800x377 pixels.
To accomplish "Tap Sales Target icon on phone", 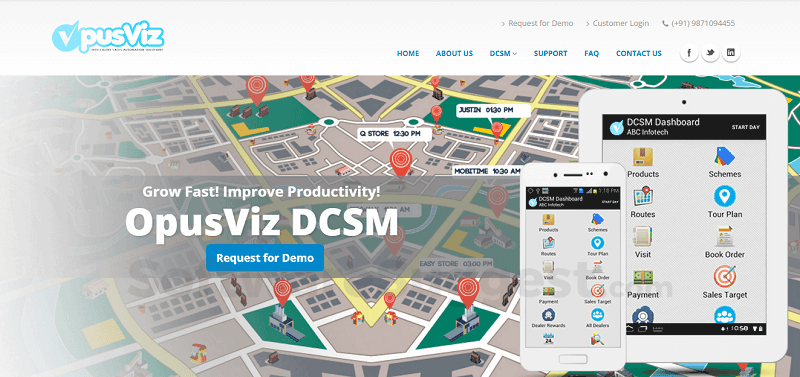I will 597,291.
